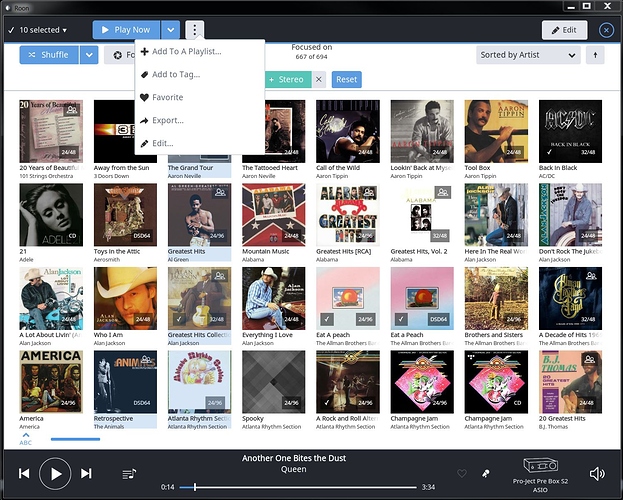Screen dimensions: 623x500
Task: Click the 32/48 badge on Back in Black
Action: click(588, 152)
